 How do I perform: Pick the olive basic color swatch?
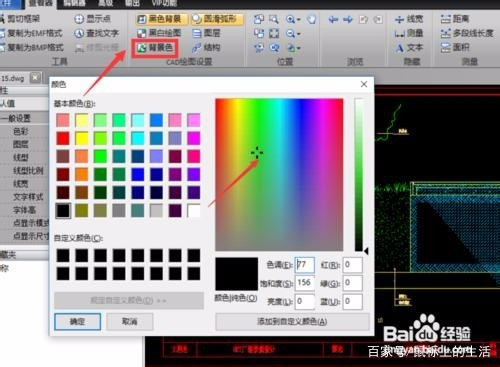(82, 210)
